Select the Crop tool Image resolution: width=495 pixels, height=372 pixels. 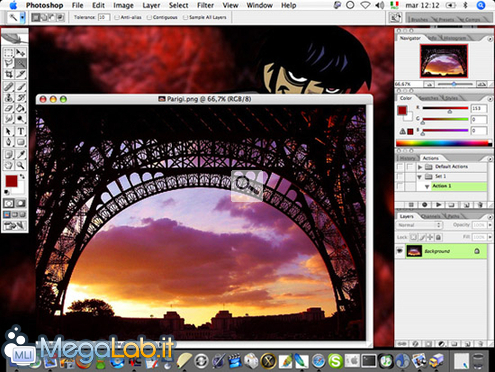pyautogui.click(x=9, y=74)
